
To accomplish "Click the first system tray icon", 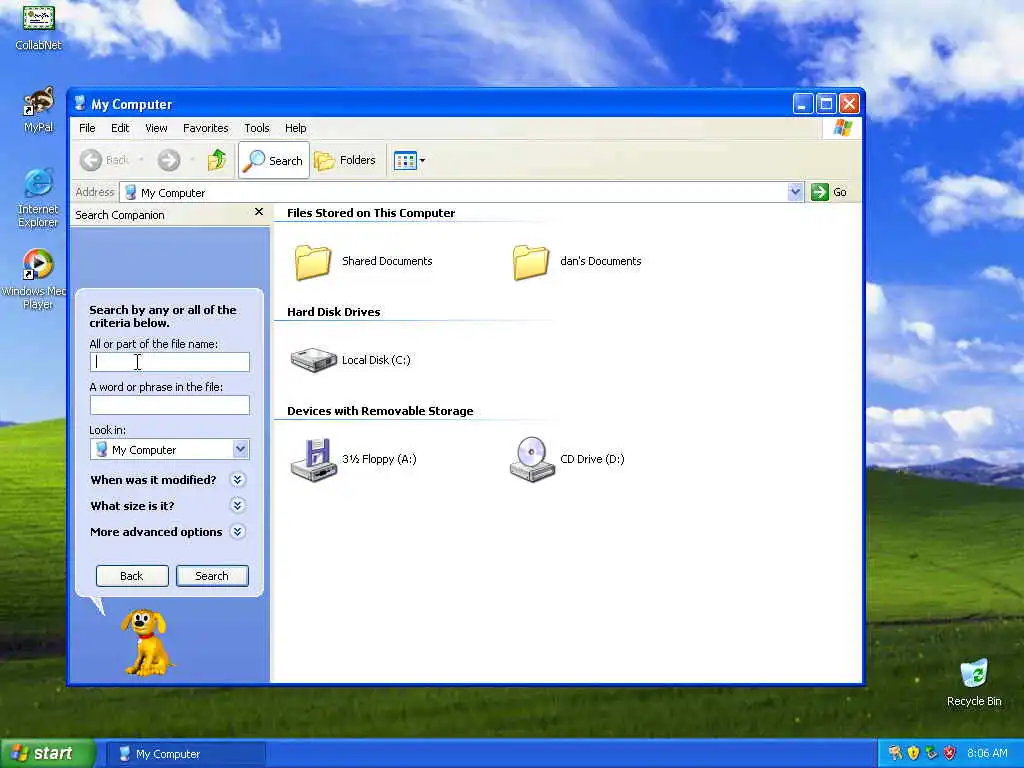I will (x=895, y=753).
